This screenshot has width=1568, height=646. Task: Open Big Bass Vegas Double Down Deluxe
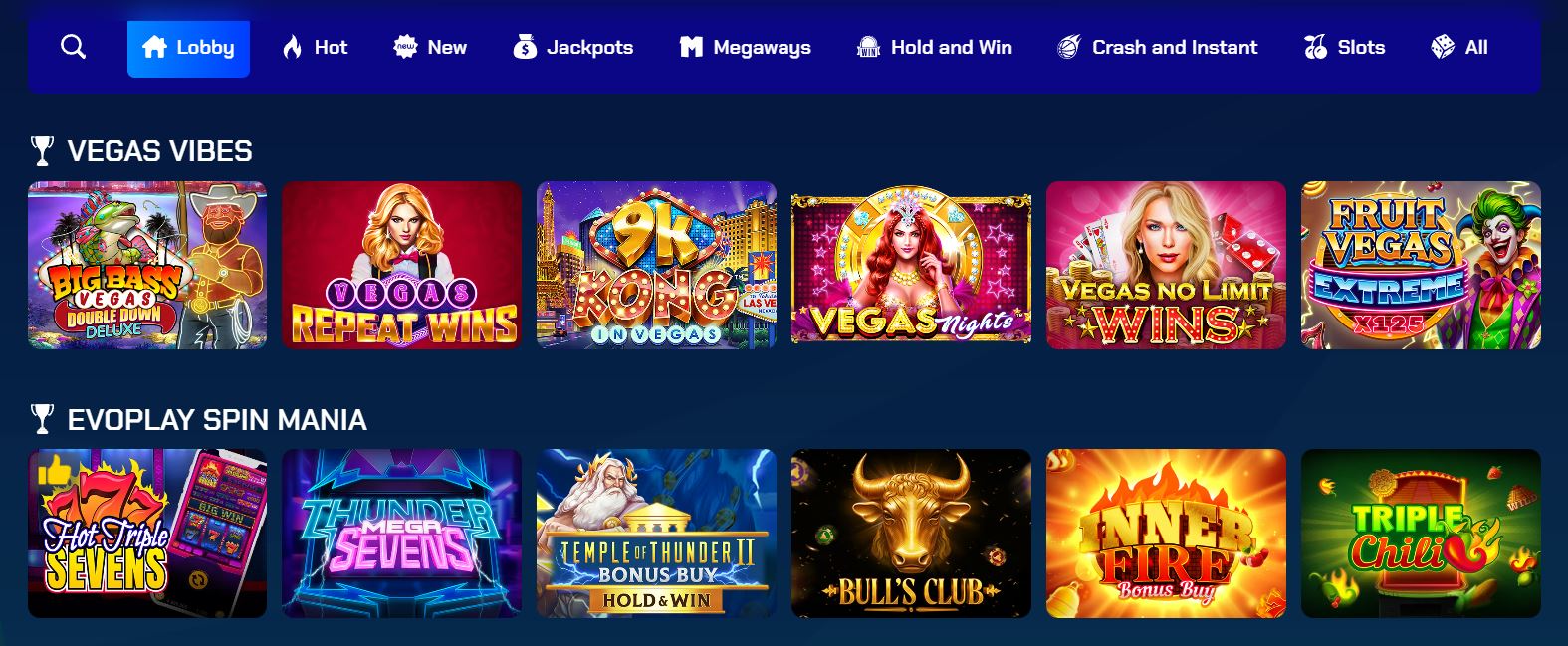(x=147, y=265)
